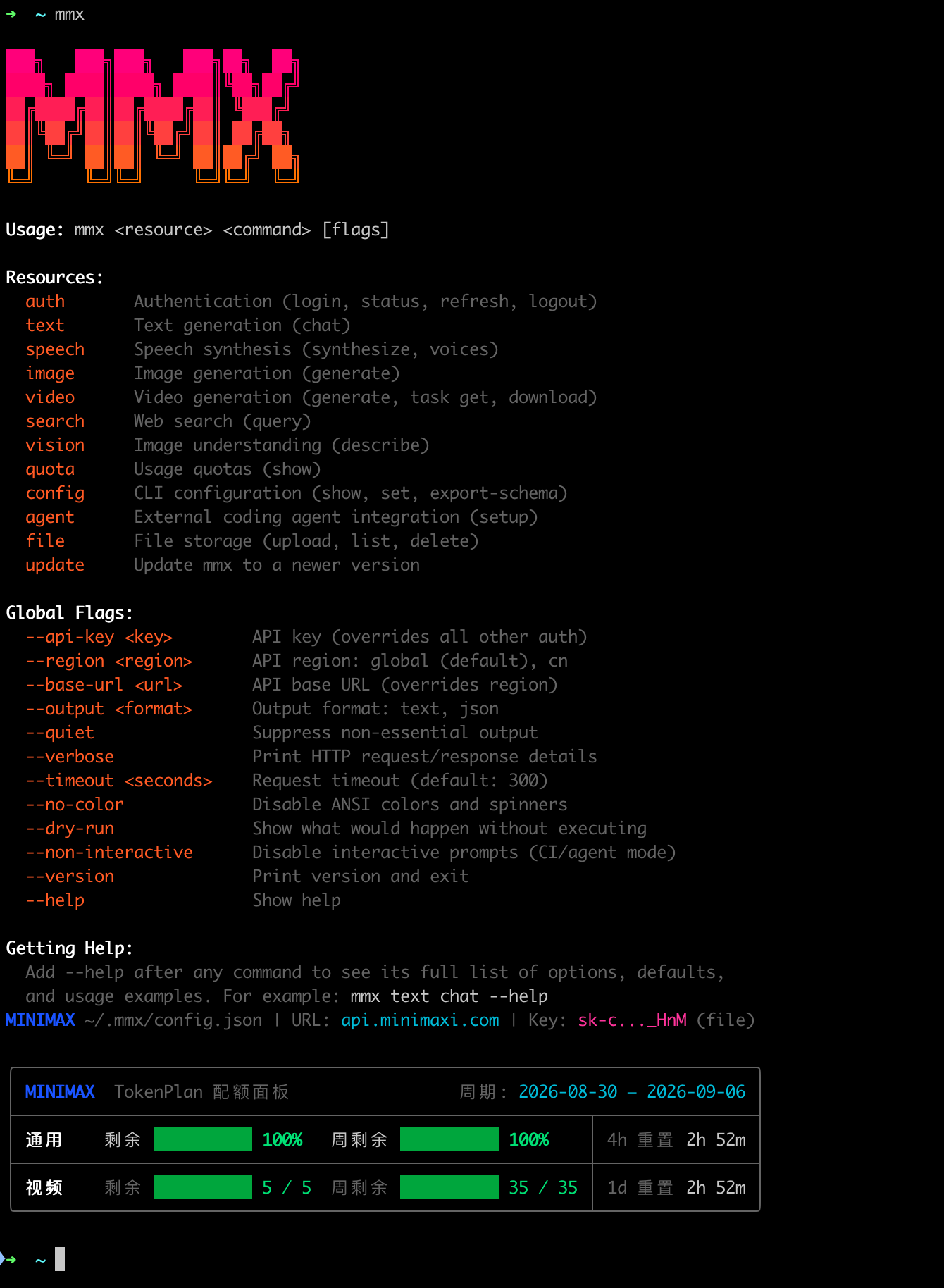
Task: Click the '~/.mmx/config.json' path
Action: (173, 1020)
